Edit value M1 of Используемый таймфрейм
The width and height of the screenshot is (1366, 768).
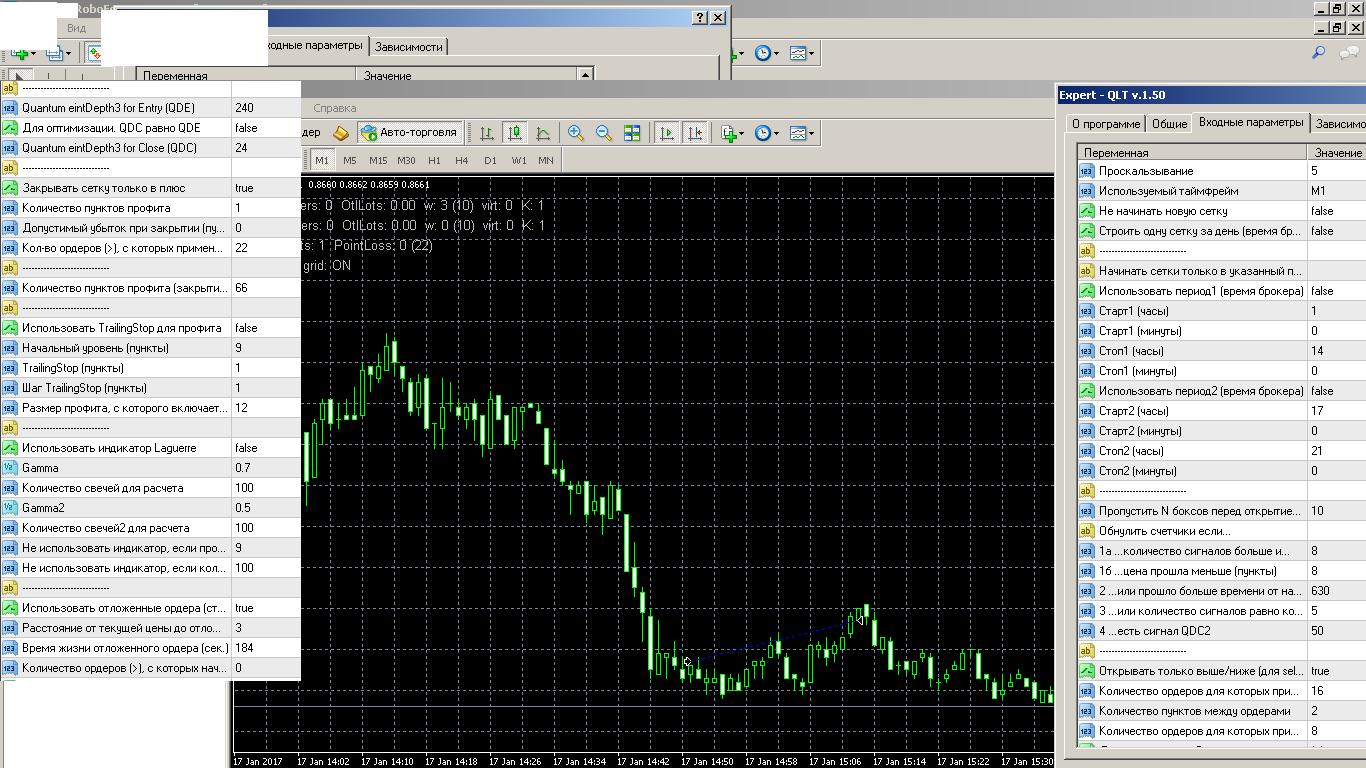(x=1336, y=191)
